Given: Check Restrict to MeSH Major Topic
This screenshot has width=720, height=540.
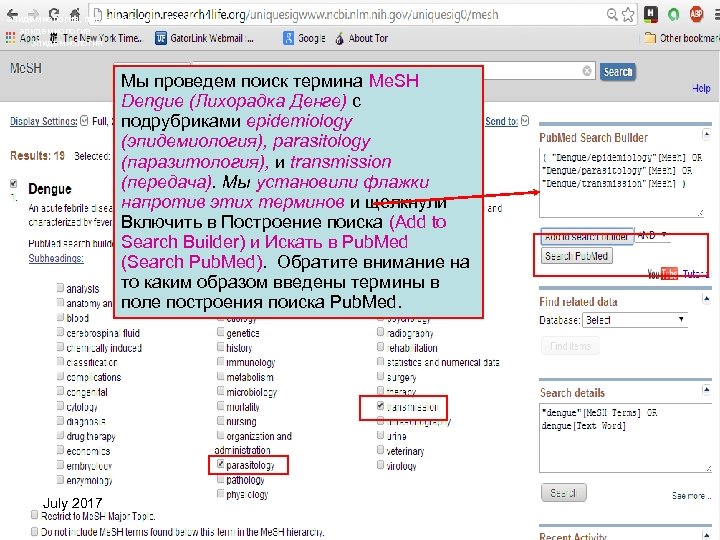Looking at the screenshot, I should pyautogui.click(x=34, y=515).
